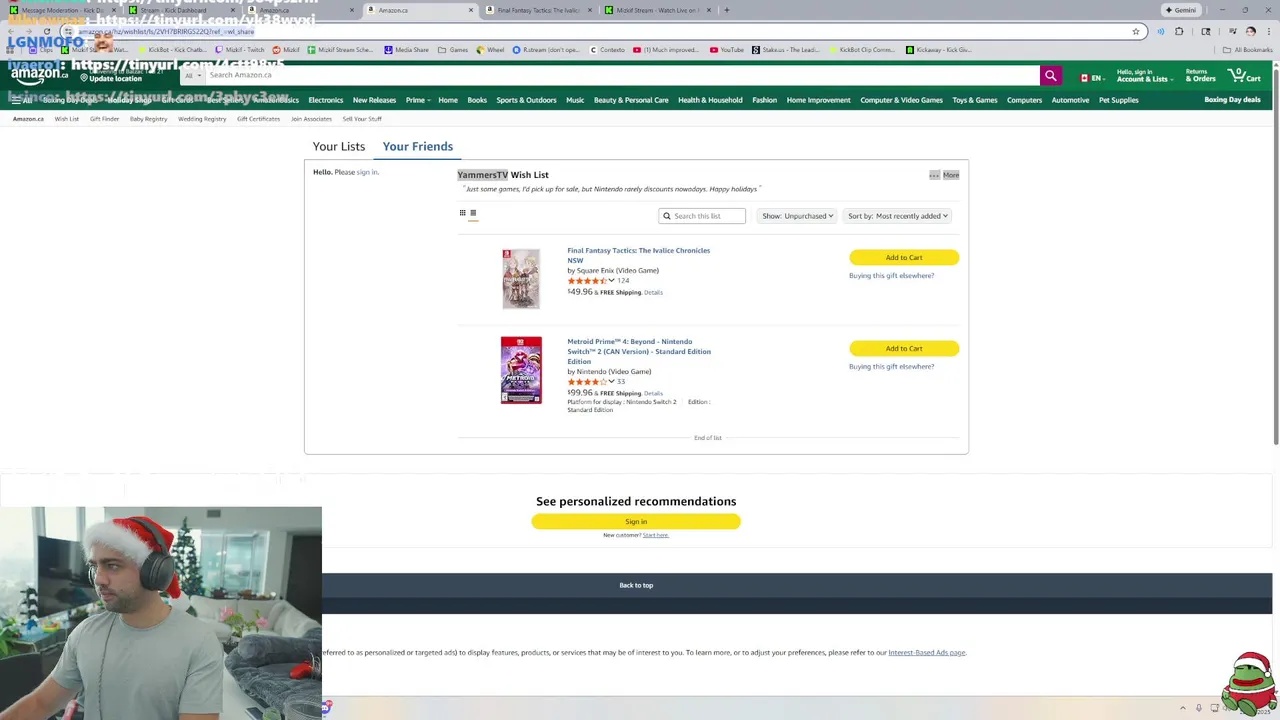Screen dimensions: 1280x720
Task: Open the Contexto bookmark
Action: pyautogui.click(x=607, y=49)
